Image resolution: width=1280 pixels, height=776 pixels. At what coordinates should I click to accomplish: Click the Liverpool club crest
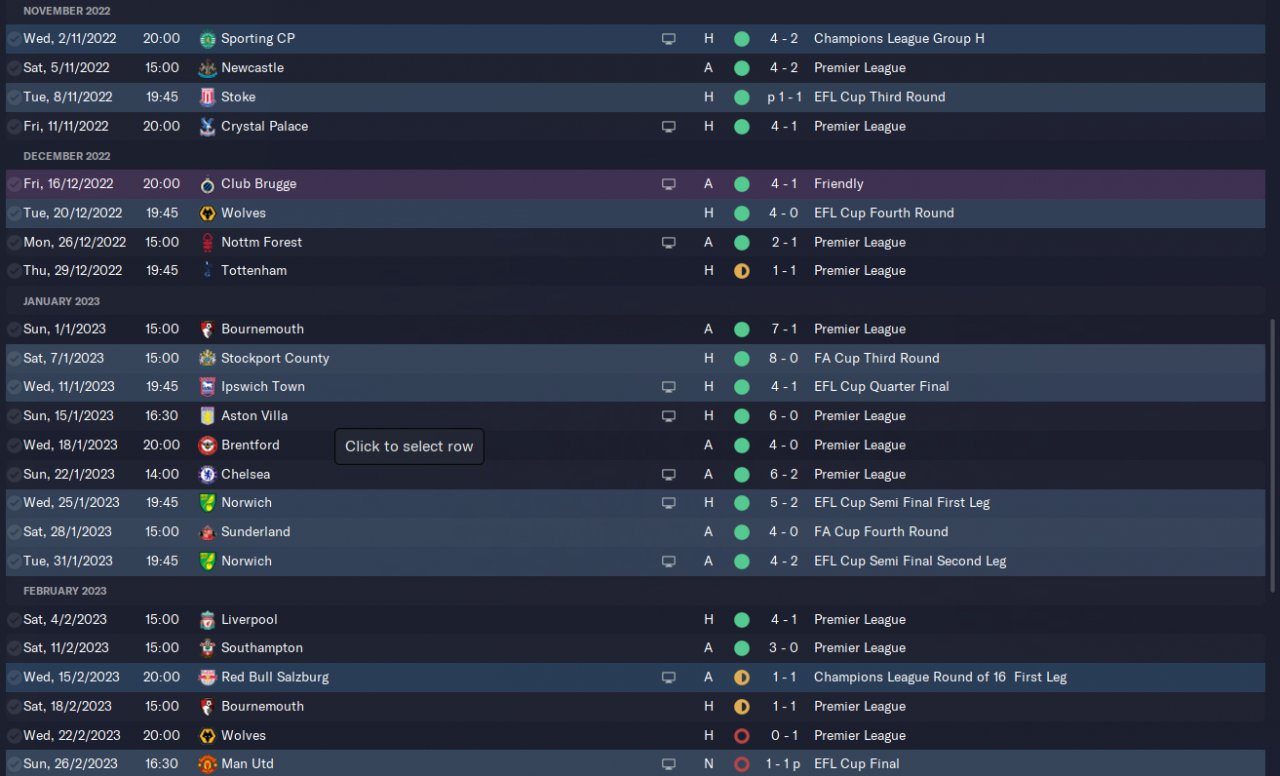[x=207, y=619]
